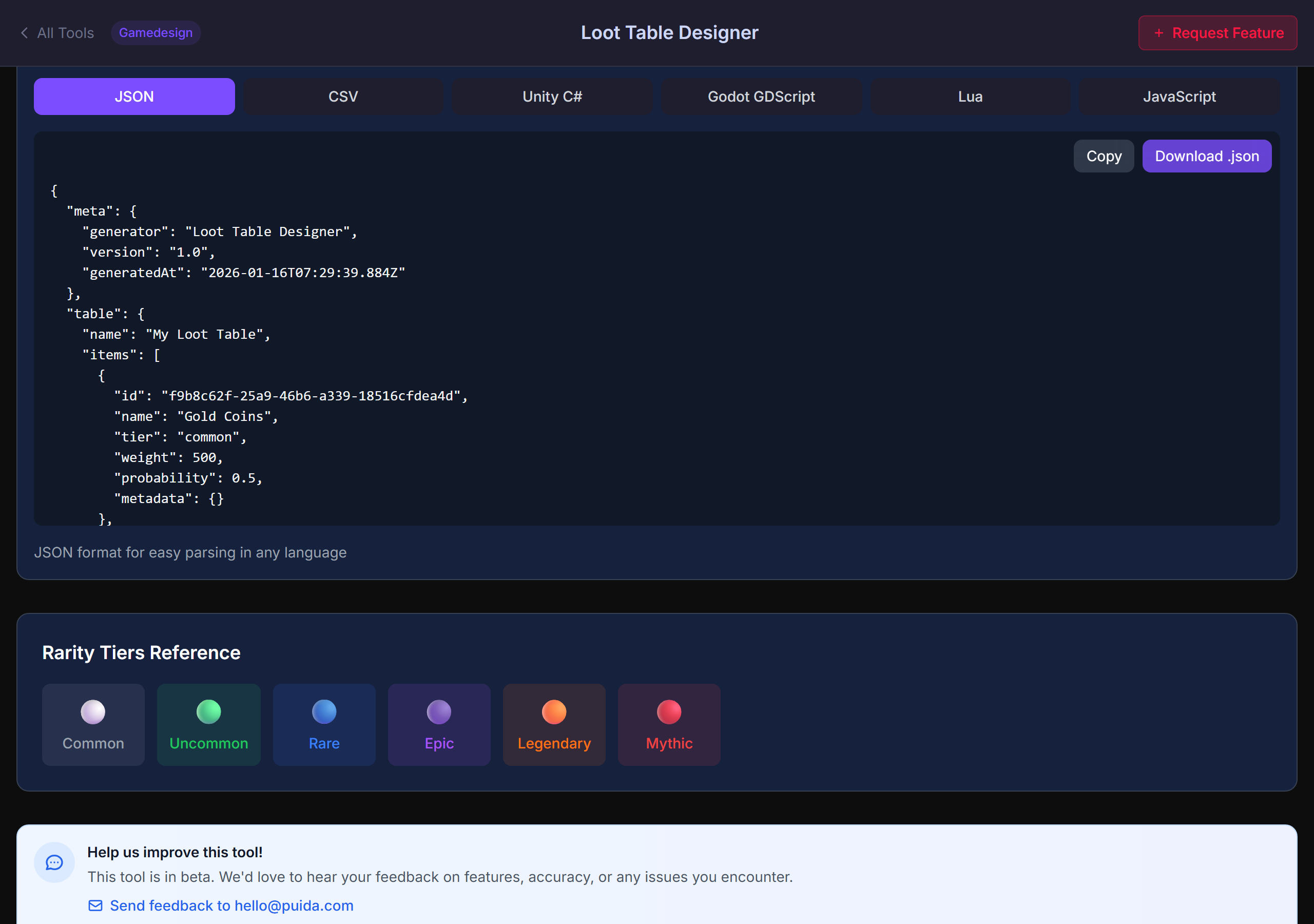The image size is (1314, 924).
Task: Switch to the Unity C# format tab
Action: [552, 96]
